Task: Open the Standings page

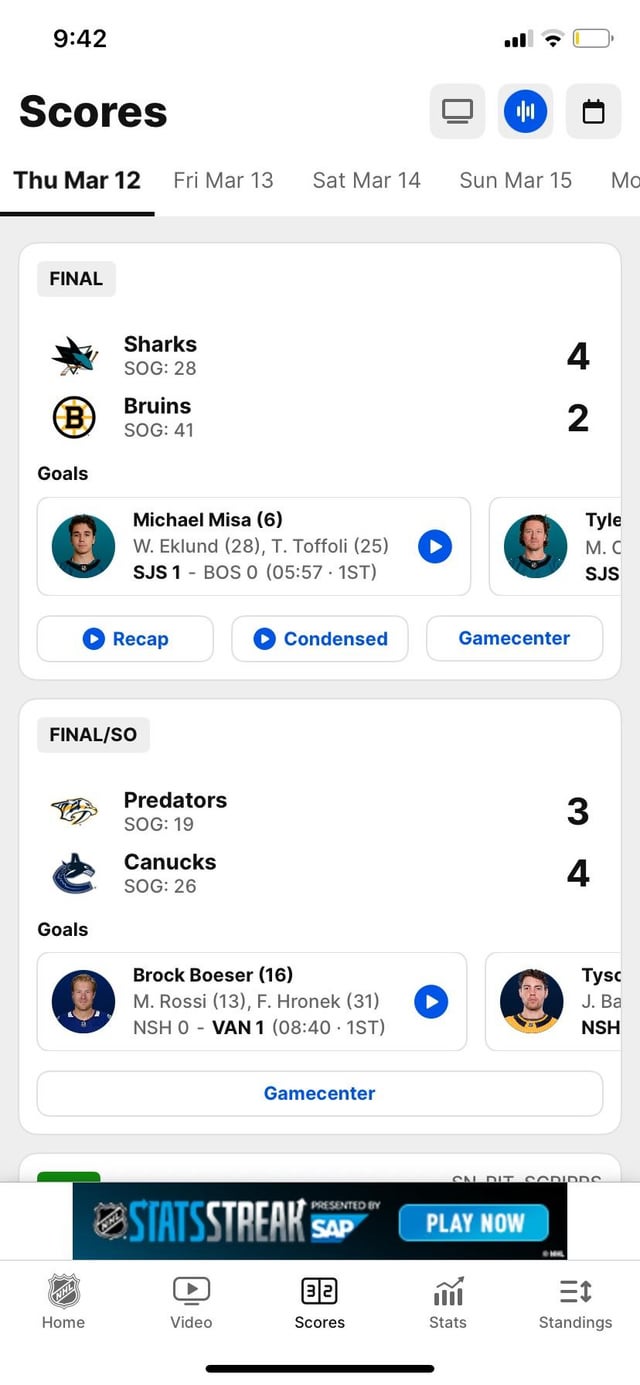Action: (575, 1303)
